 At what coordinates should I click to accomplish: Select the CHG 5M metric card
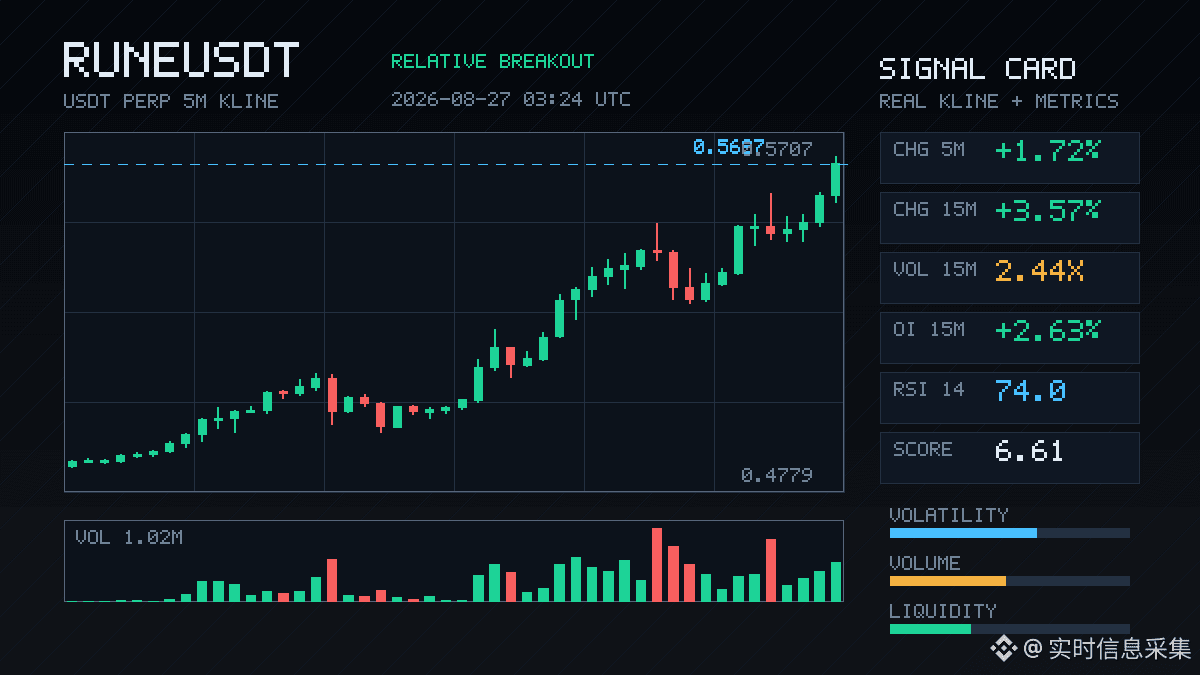pyautogui.click(x=1009, y=158)
